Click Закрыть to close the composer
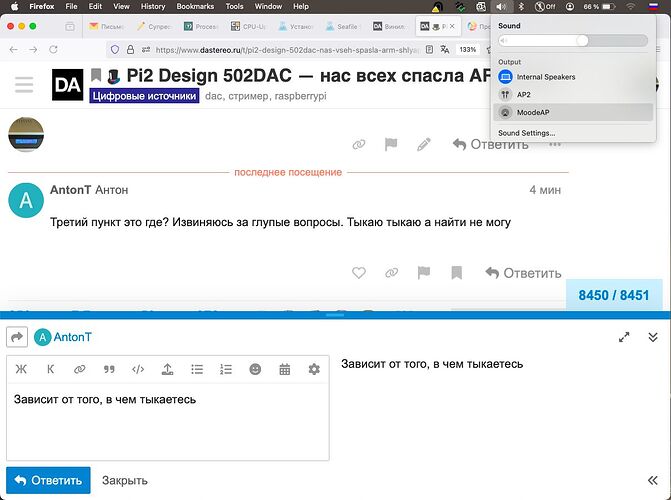 pos(125,480)
